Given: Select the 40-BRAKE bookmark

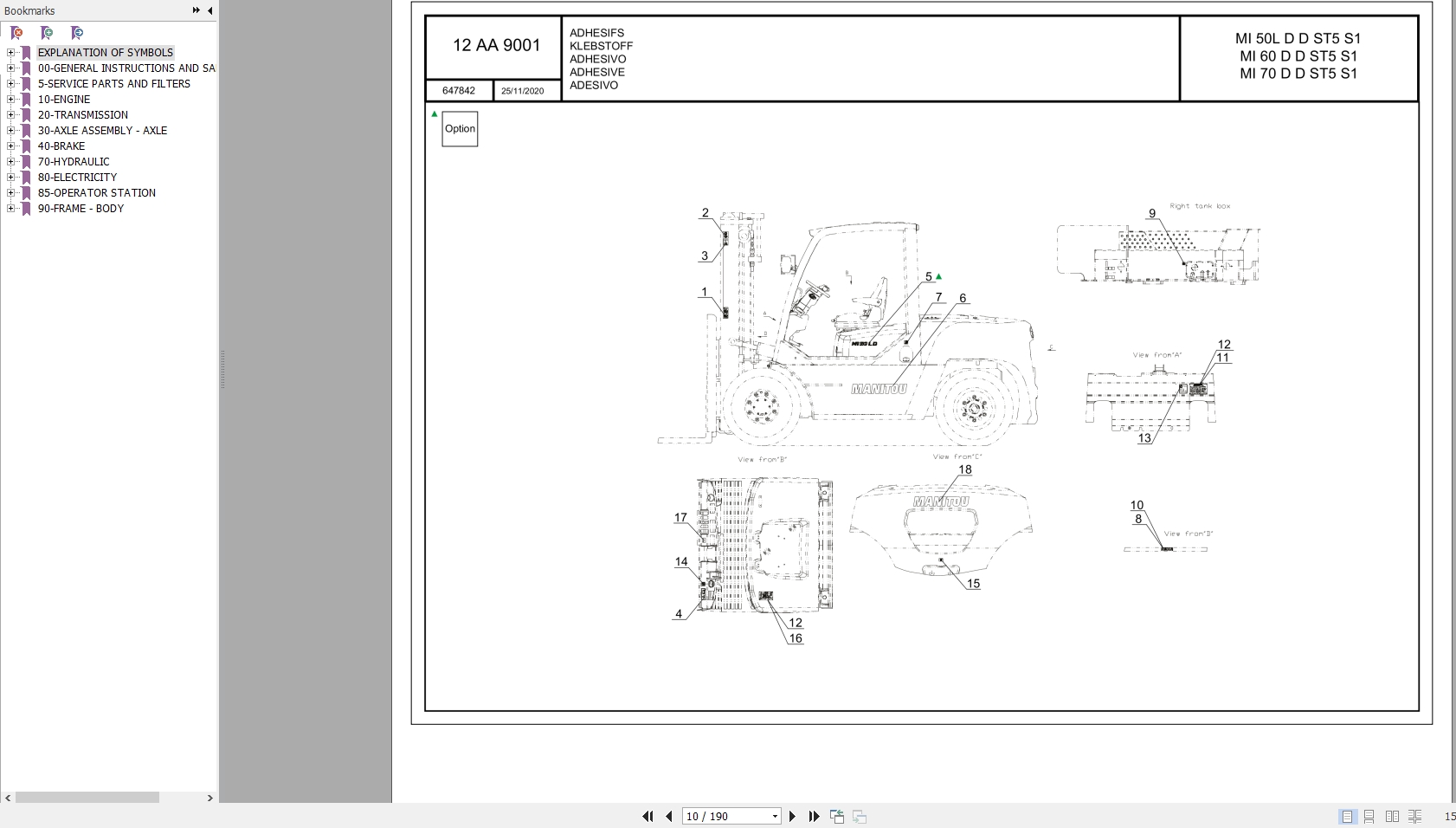Looking at the screenshot, I should pyautogui.click(x=61, y=146).
